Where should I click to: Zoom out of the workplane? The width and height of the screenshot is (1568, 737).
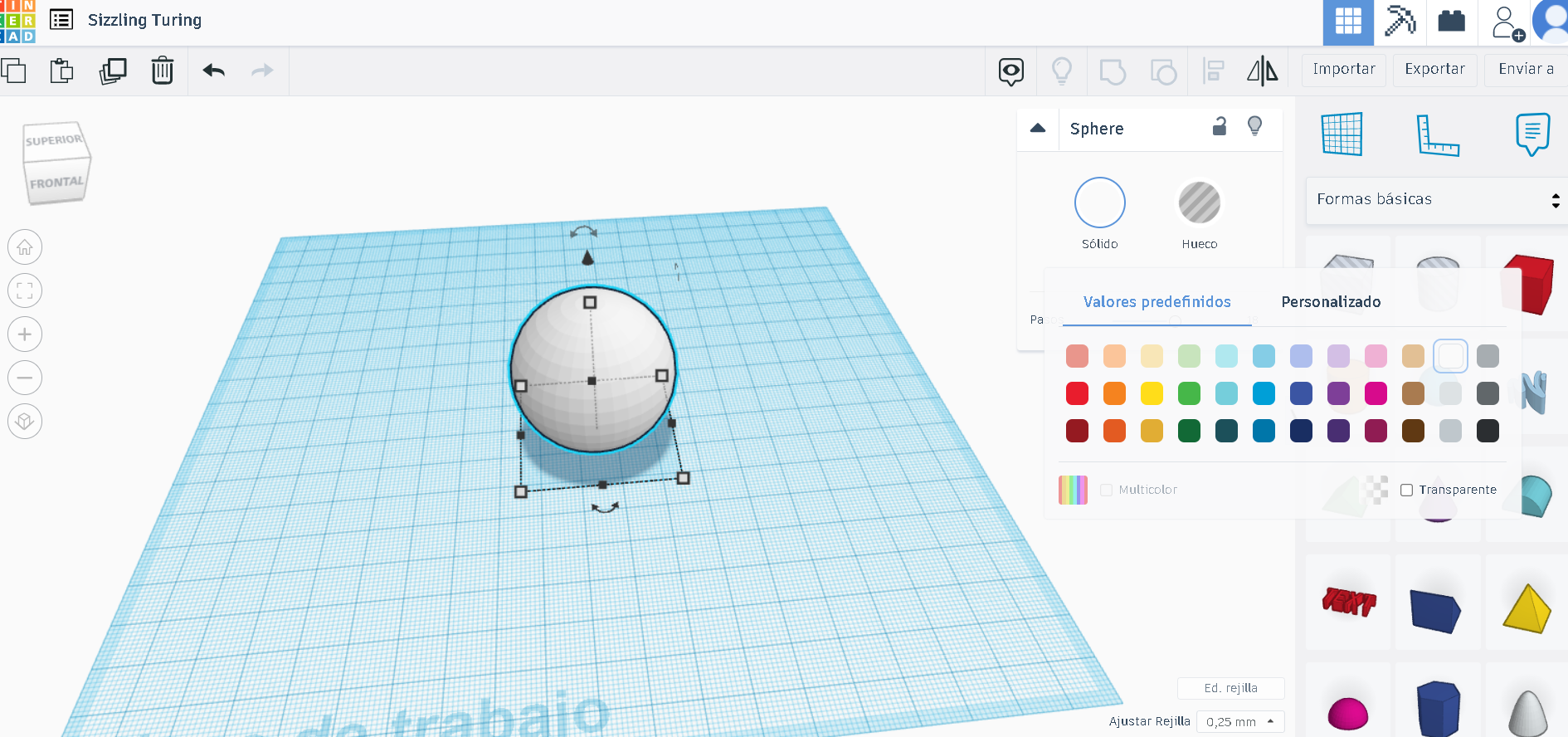click(25, 378)
